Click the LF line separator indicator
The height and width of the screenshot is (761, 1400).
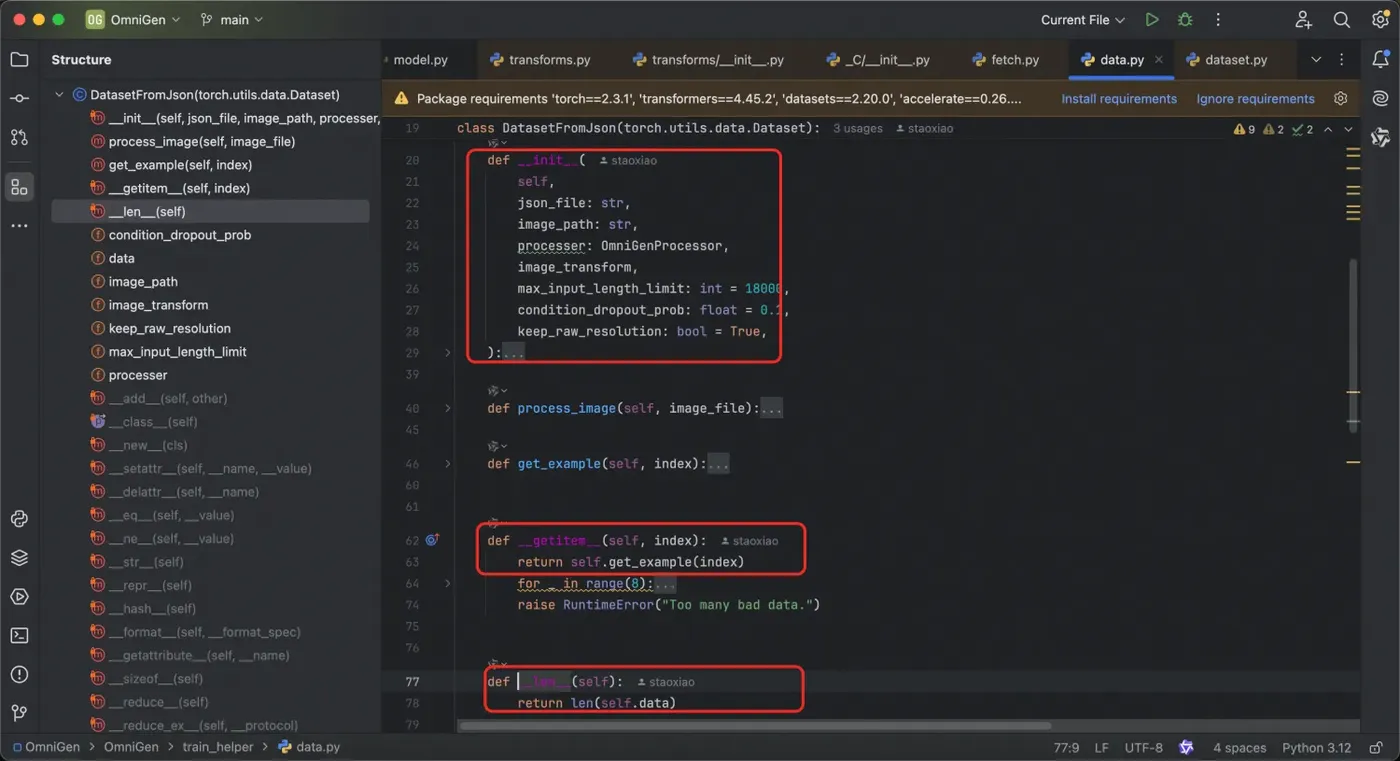pyautogui.click(x=1101, y=748)
